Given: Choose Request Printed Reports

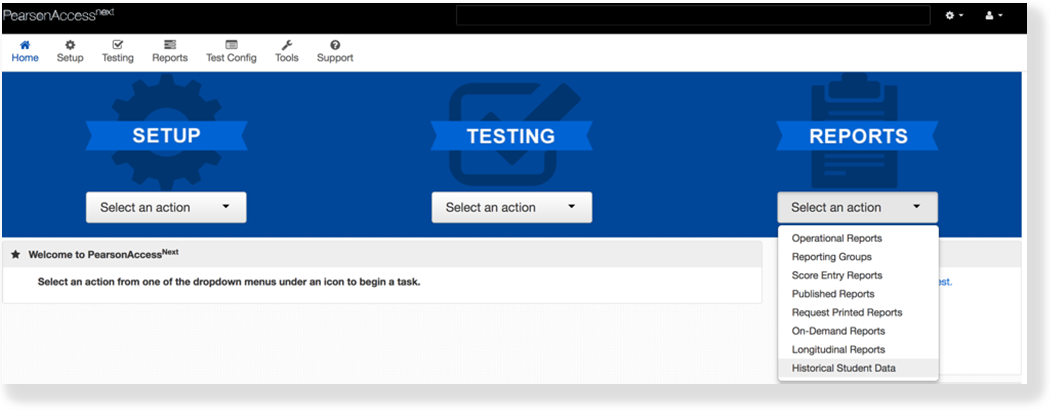Looking at the screenshot, I should (x=846, y=312).
